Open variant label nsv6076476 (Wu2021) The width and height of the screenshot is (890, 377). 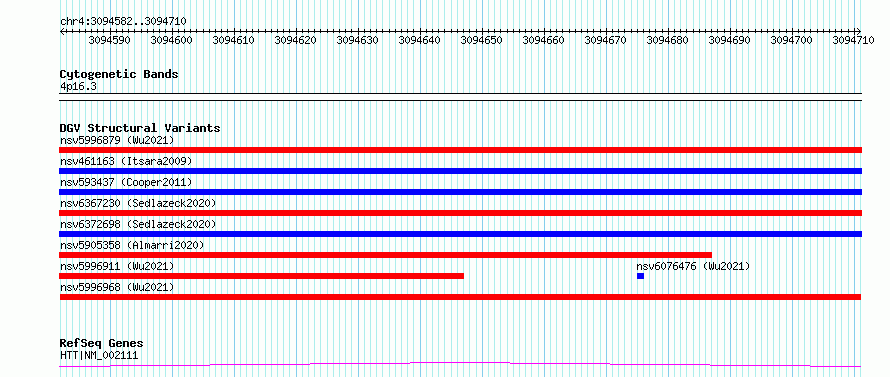[x=693, y=266]
